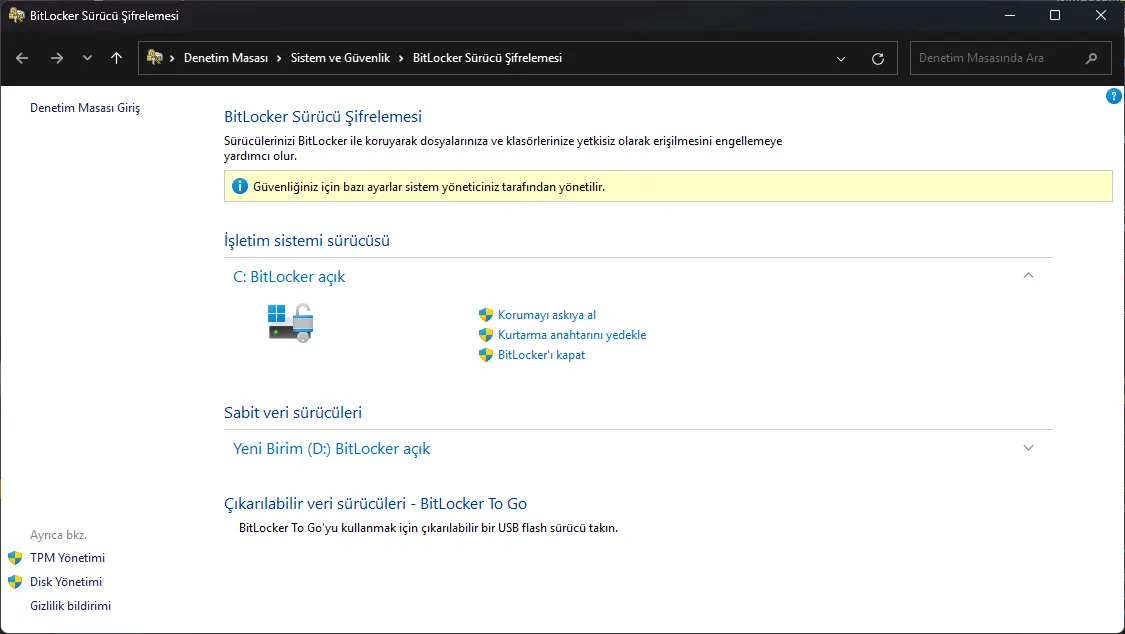This screenshot has width=1125, height=634.
Task: Open Disk Yönetimi link
Action: coord(66,582)
